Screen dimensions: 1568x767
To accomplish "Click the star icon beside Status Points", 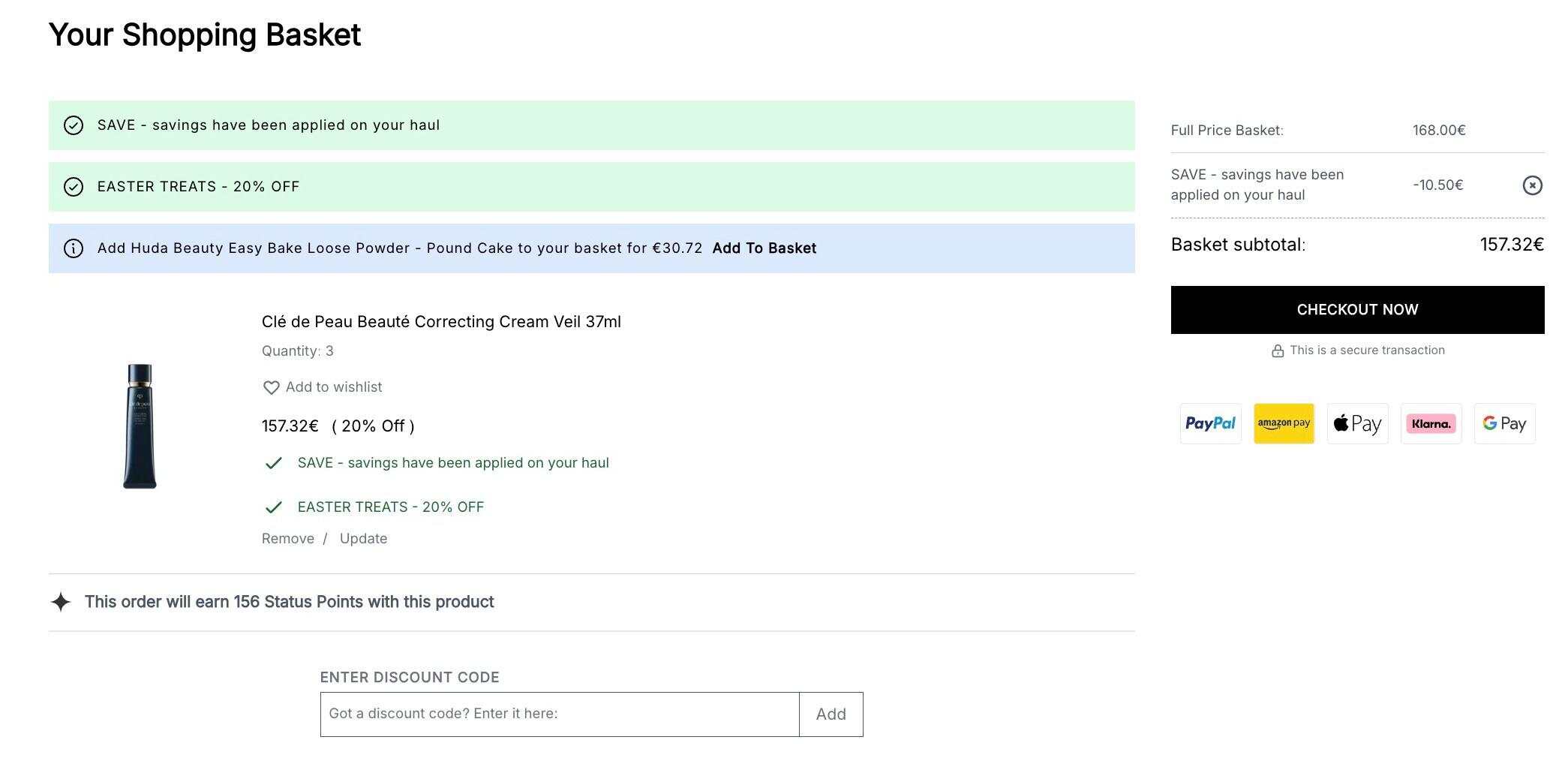I will coord(61,602).
